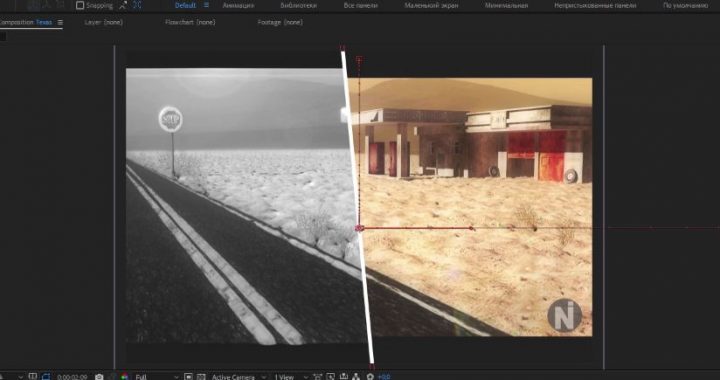
Task: Select the Минимальная workspace
Action: click(x=506, y=6)
